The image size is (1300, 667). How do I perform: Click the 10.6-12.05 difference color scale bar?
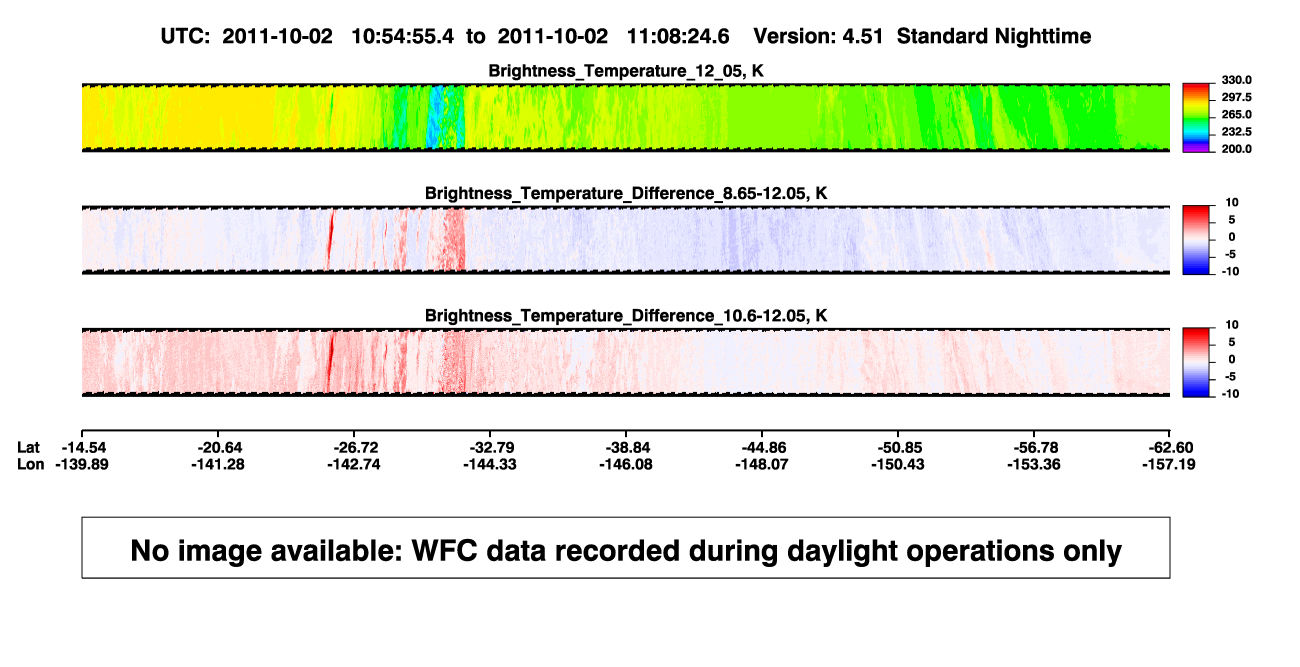click(1197, 361)
